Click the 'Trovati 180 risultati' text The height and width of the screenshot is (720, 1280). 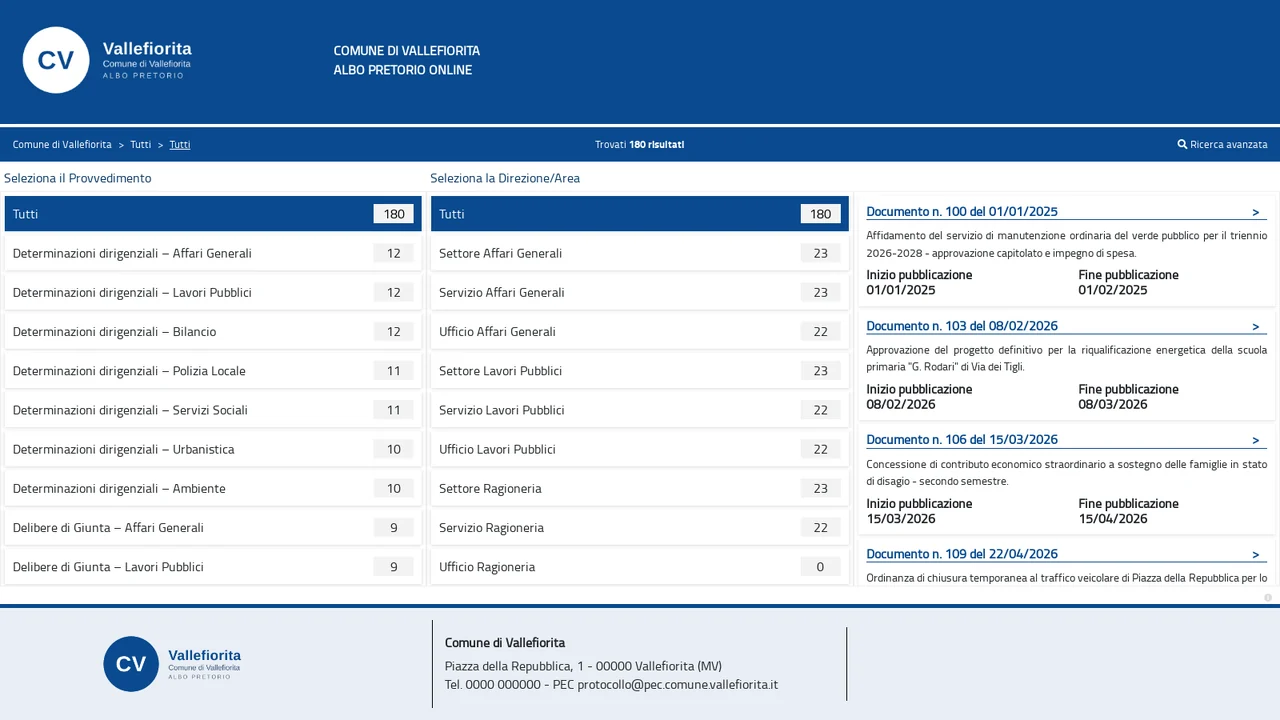(x=640, y=144)
